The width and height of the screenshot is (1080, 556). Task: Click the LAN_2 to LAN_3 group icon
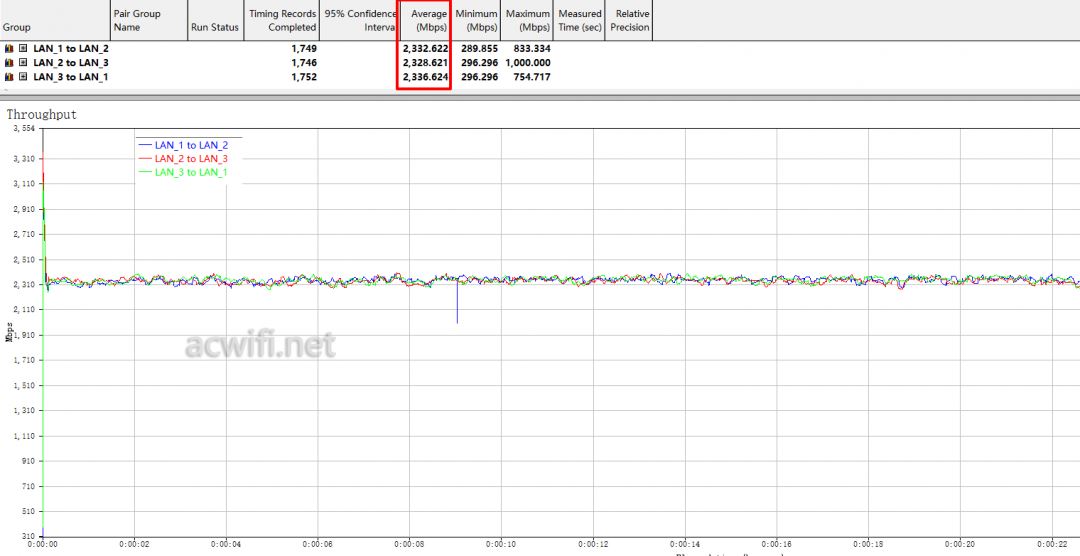pyautogui.click(x=9, y=62)
